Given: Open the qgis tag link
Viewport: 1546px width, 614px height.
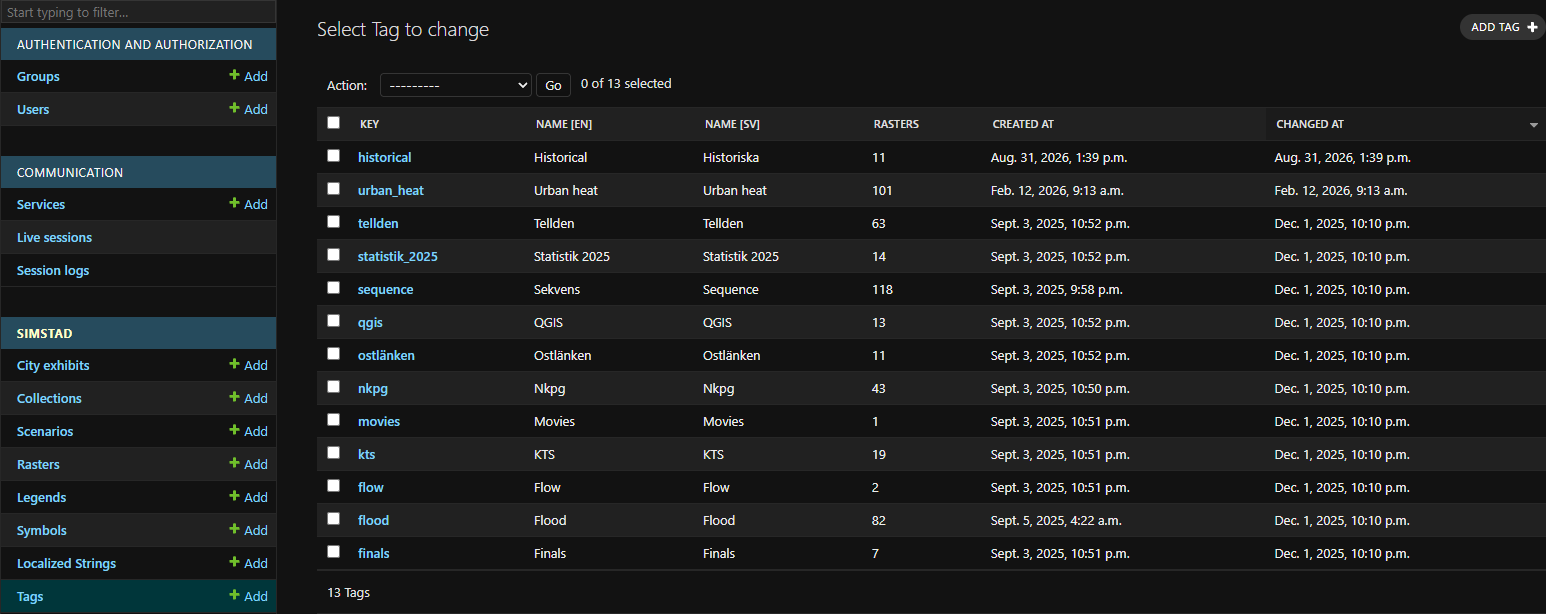Looking at the screenshot, I should click(370, 322).
